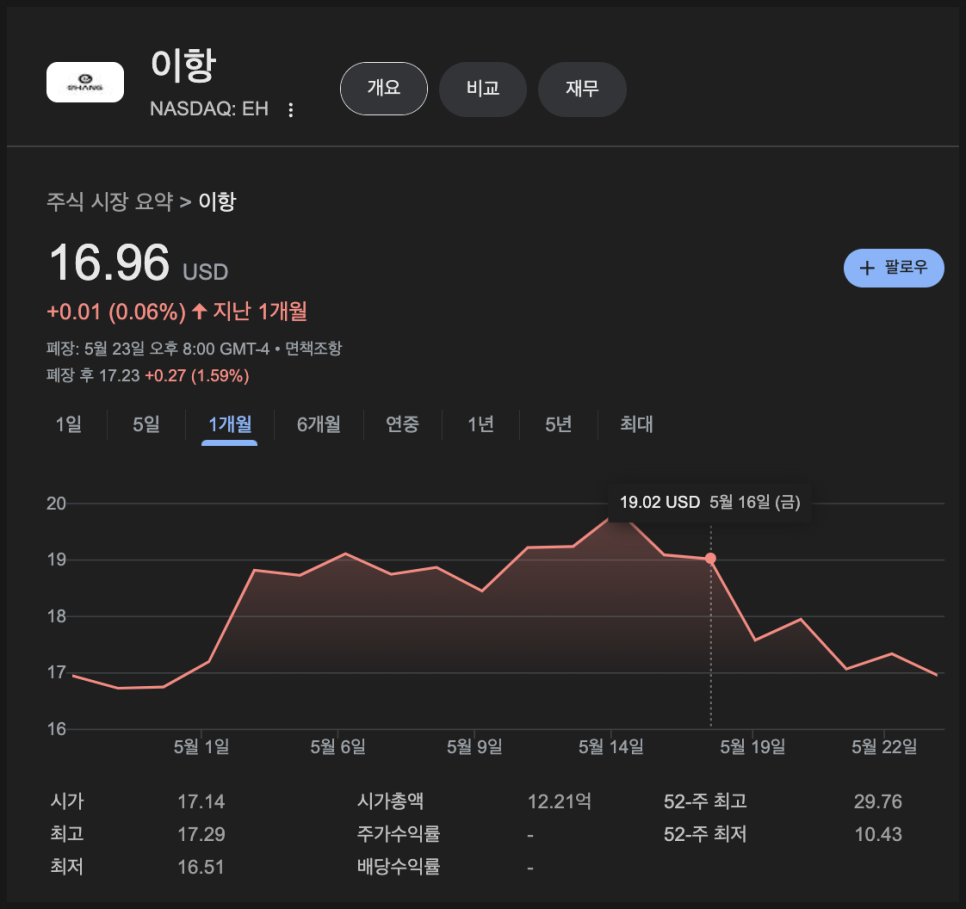
Task: Switch to the 비교 compare tab
Action: [x=483, y=89]
